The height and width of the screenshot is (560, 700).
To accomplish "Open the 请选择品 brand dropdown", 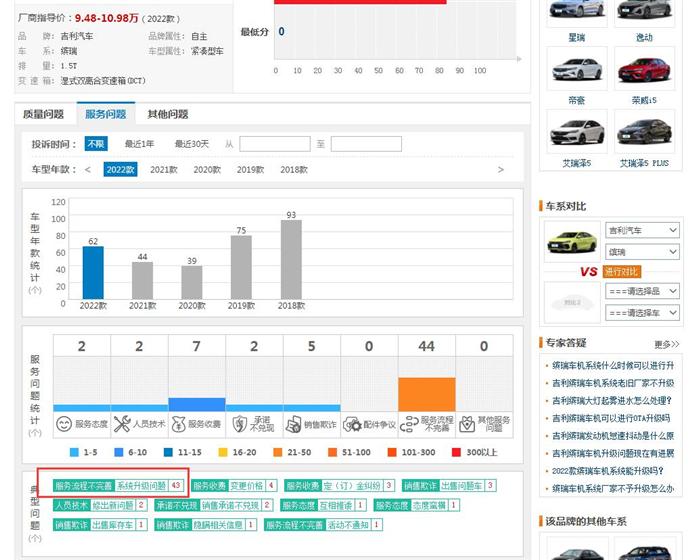I will click(642, 291).
